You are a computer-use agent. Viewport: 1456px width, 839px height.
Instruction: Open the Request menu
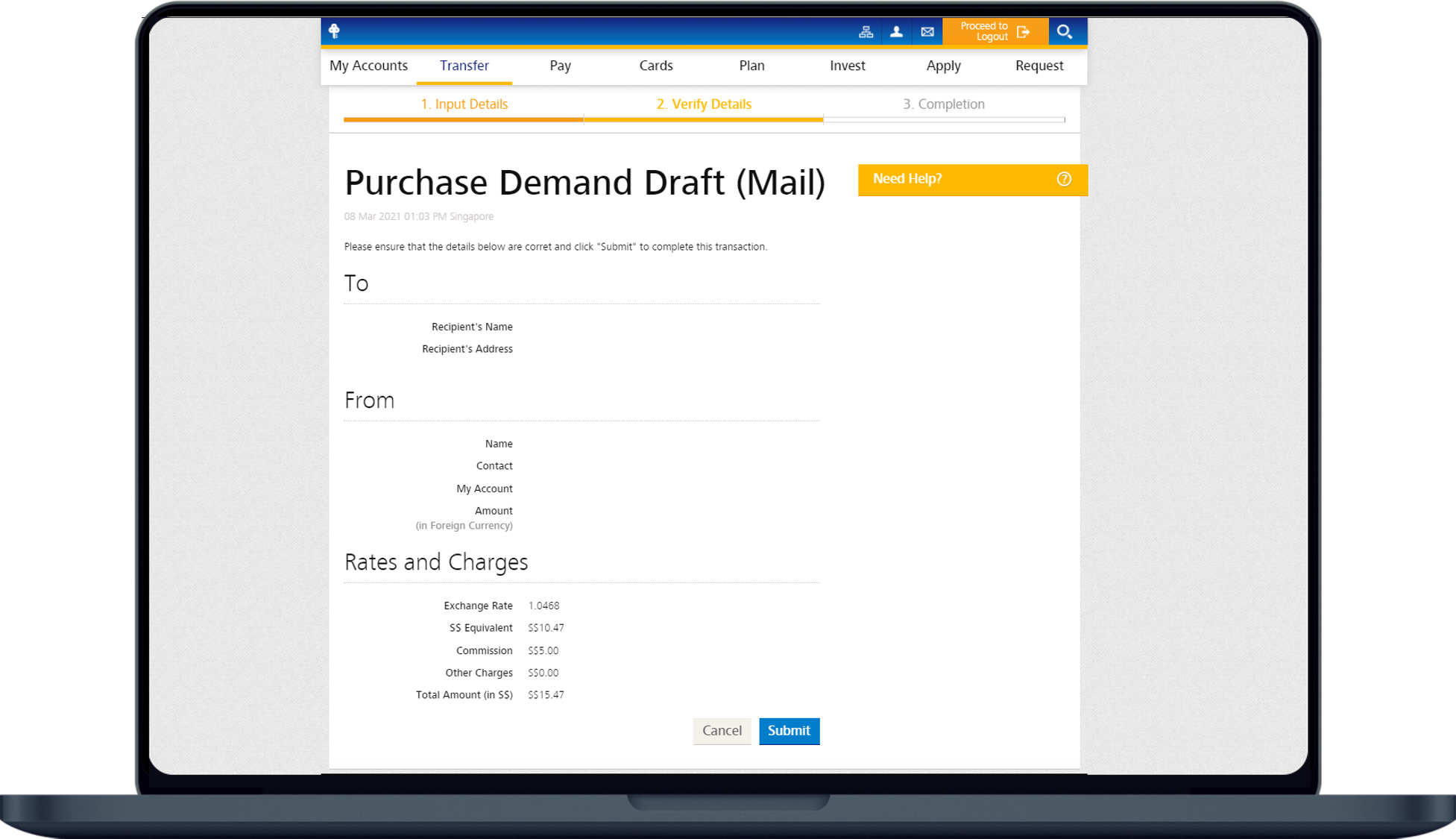click(x=1039, y=66)
